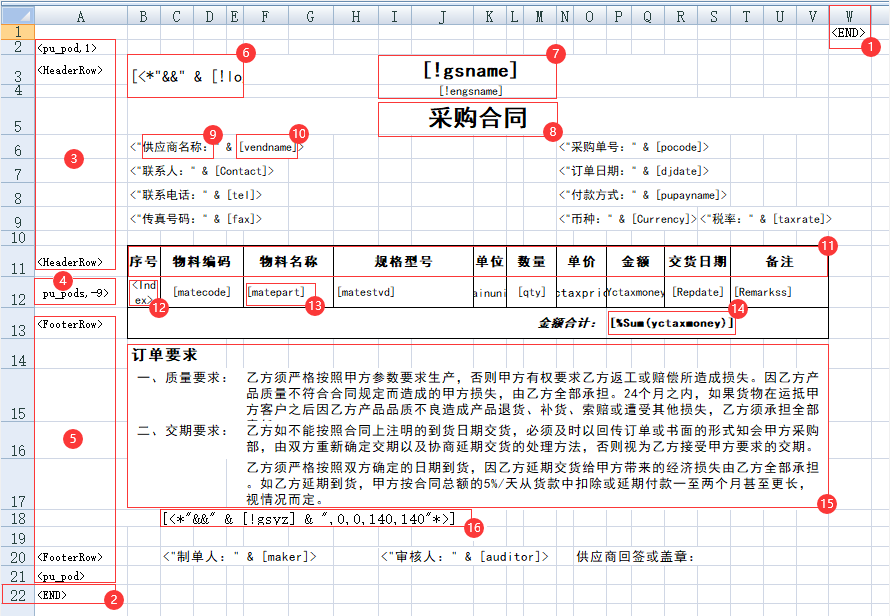The width and height of the screenshot is (890, 616).
Task: Select the <Index> cell
Action: pos(144,292)
